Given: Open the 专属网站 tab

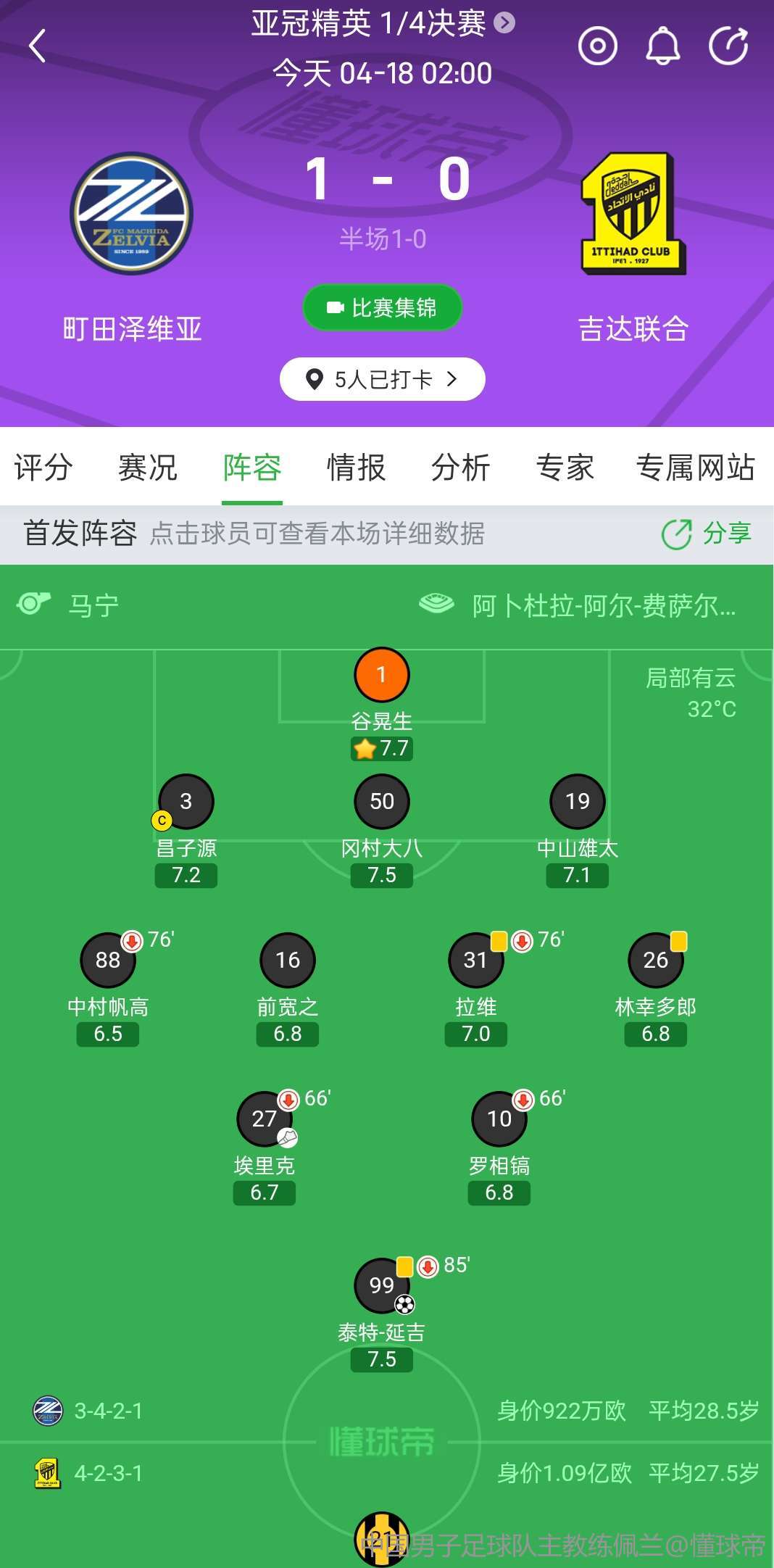Looking at the screenshot, I should point(695,468).
